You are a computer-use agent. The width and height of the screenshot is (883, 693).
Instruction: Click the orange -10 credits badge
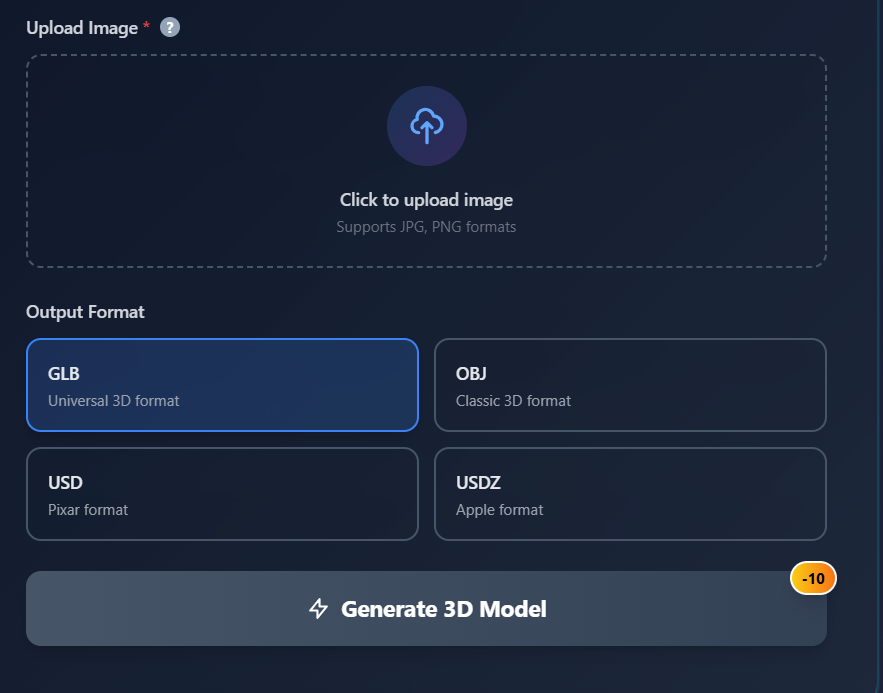813,578
